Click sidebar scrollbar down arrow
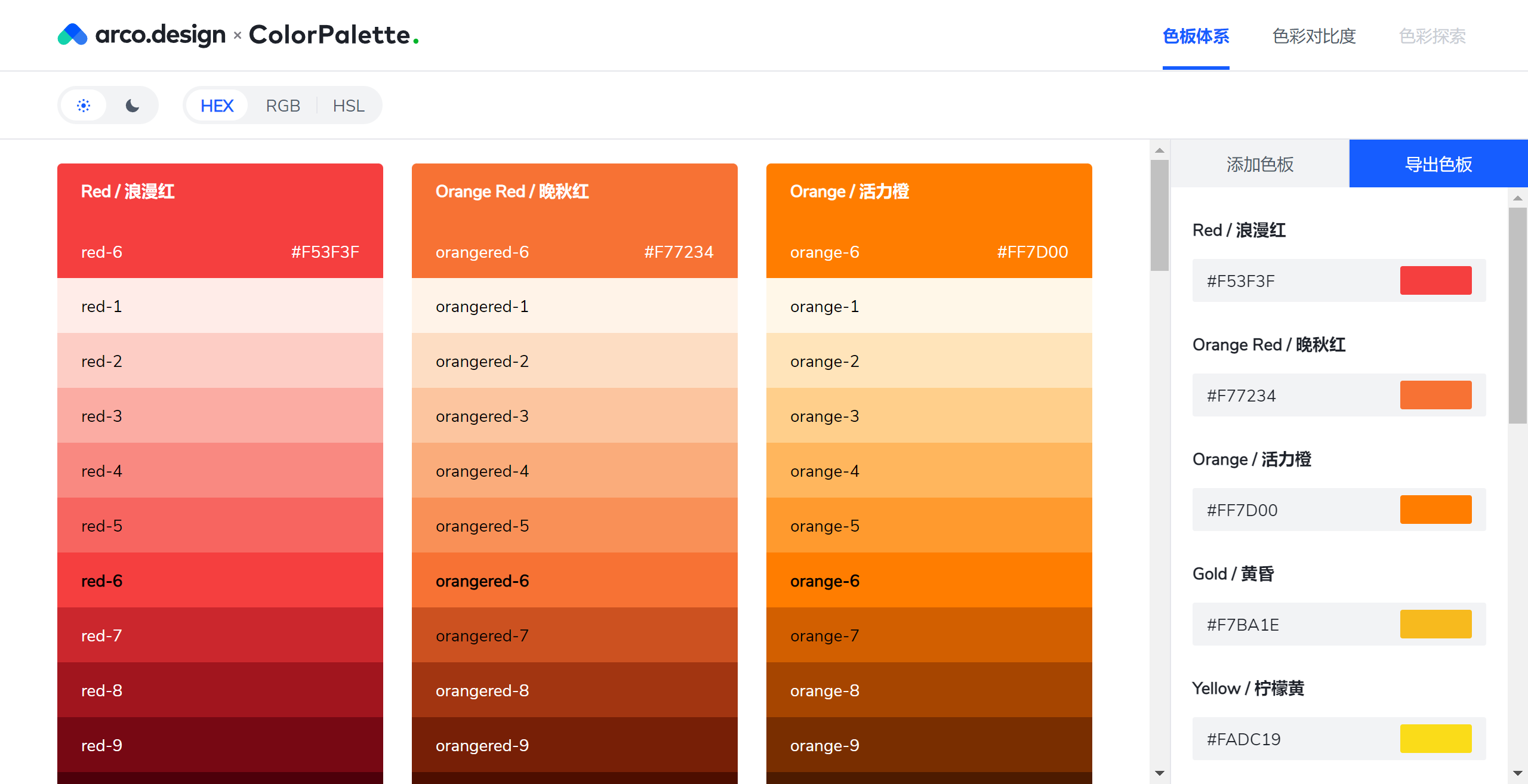This screenshot has height=784, width=1528. click(x=1518, y=773)
